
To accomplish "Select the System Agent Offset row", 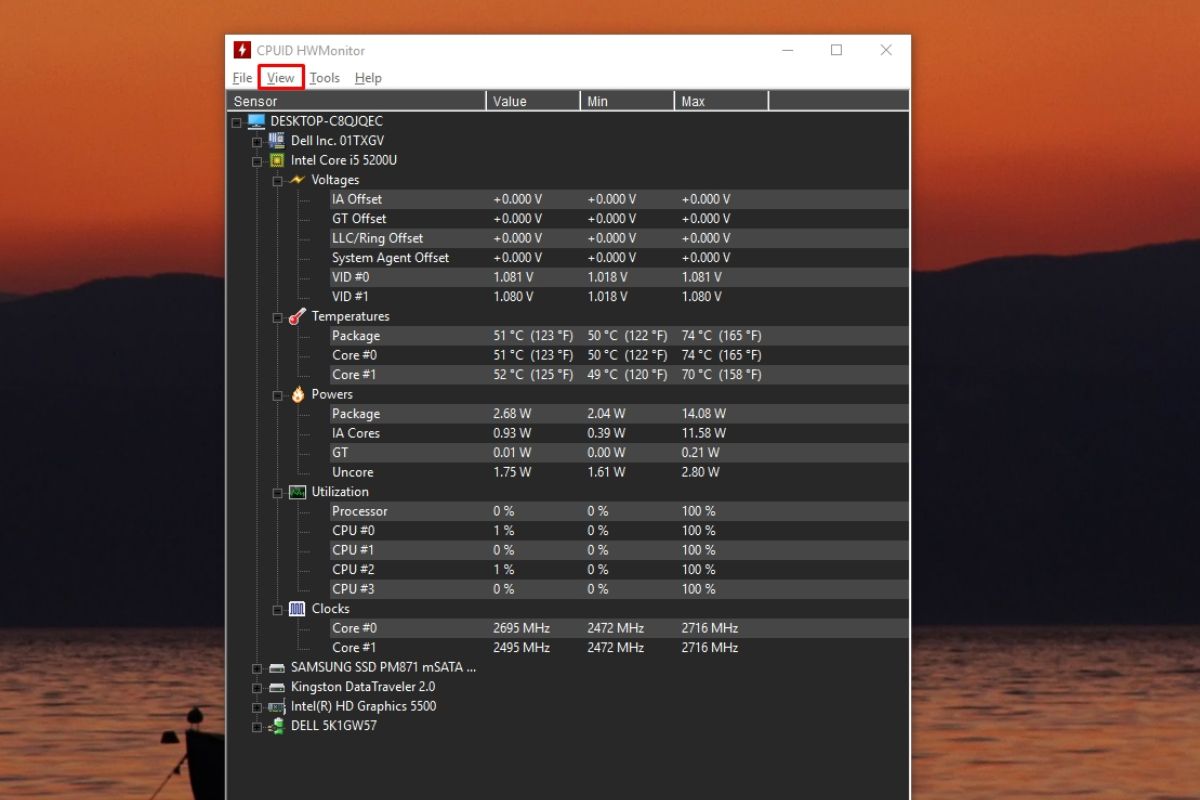I will point(619,258).
